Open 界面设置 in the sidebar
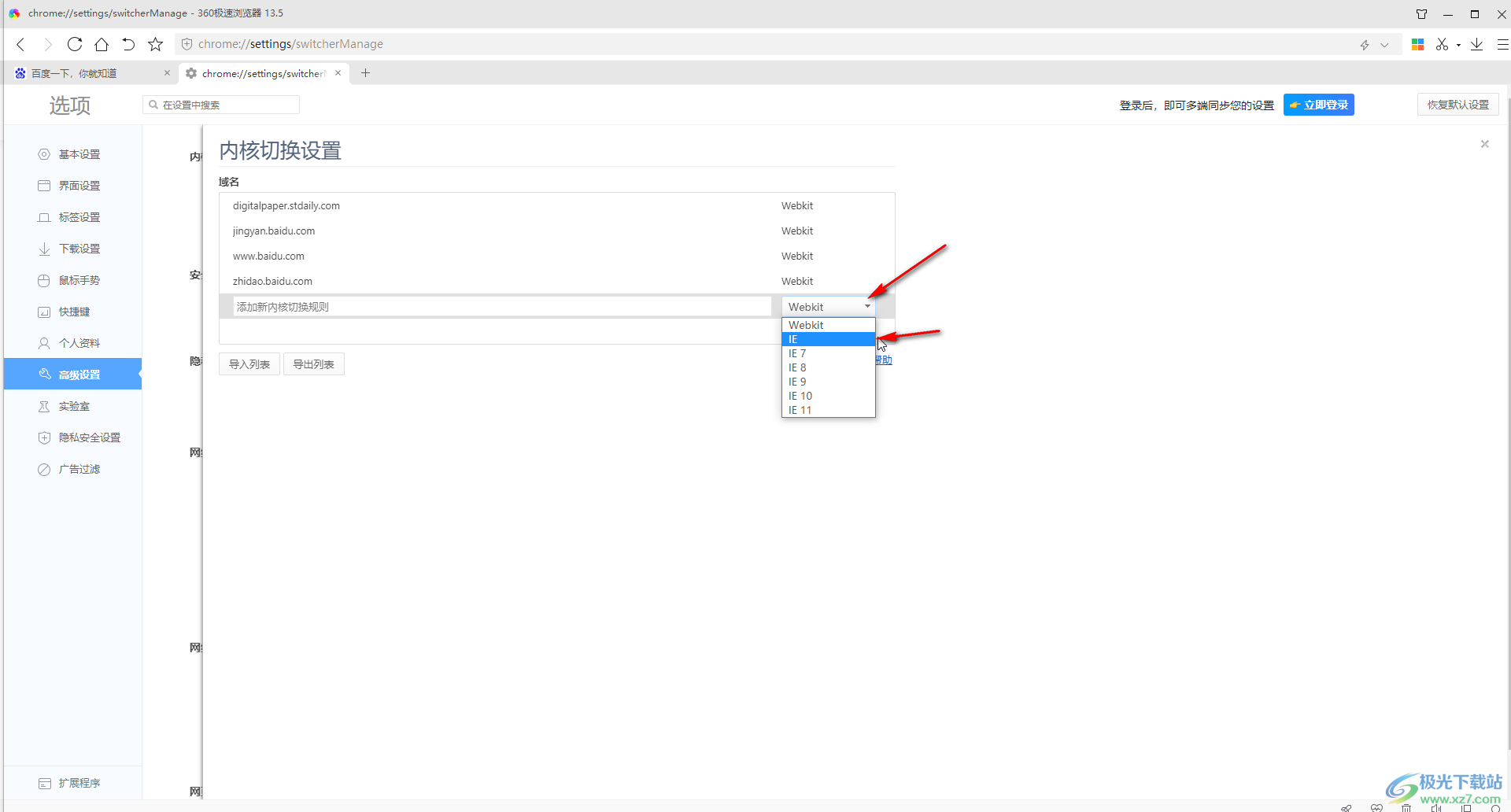 point(72,186)
